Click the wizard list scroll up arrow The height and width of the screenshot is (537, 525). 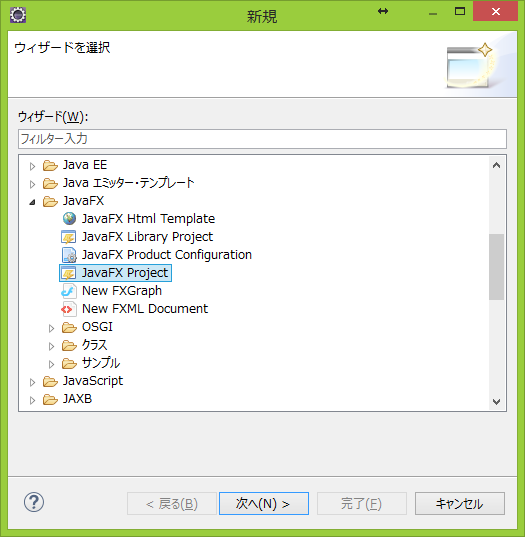[496, 165]
